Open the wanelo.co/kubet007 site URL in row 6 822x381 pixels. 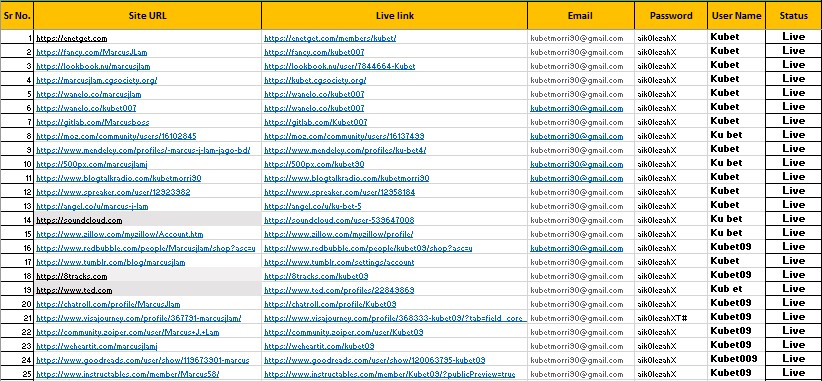pos(86,108)
